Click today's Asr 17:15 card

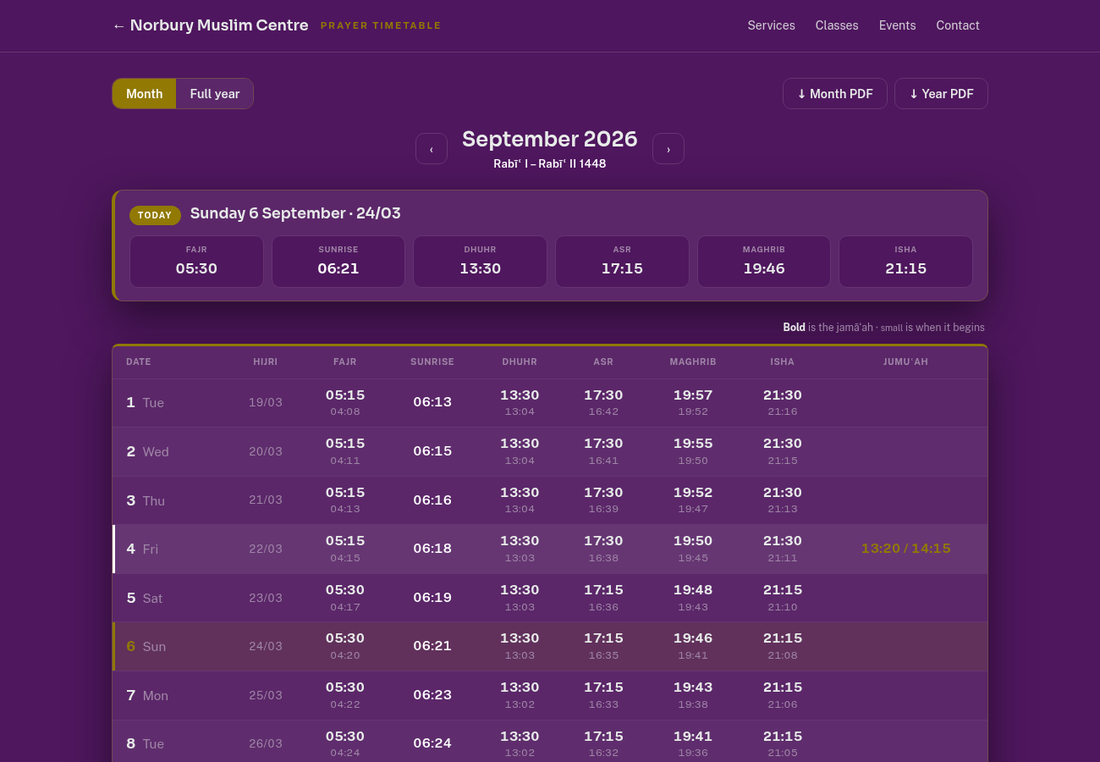coord(622,261)
